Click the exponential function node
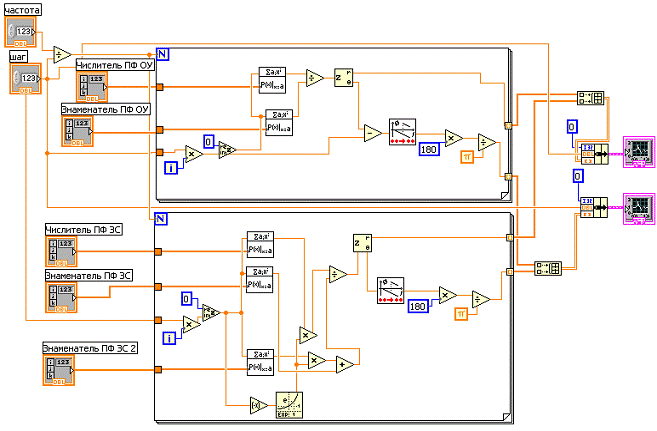657x431 pixels. pos(289,403)
